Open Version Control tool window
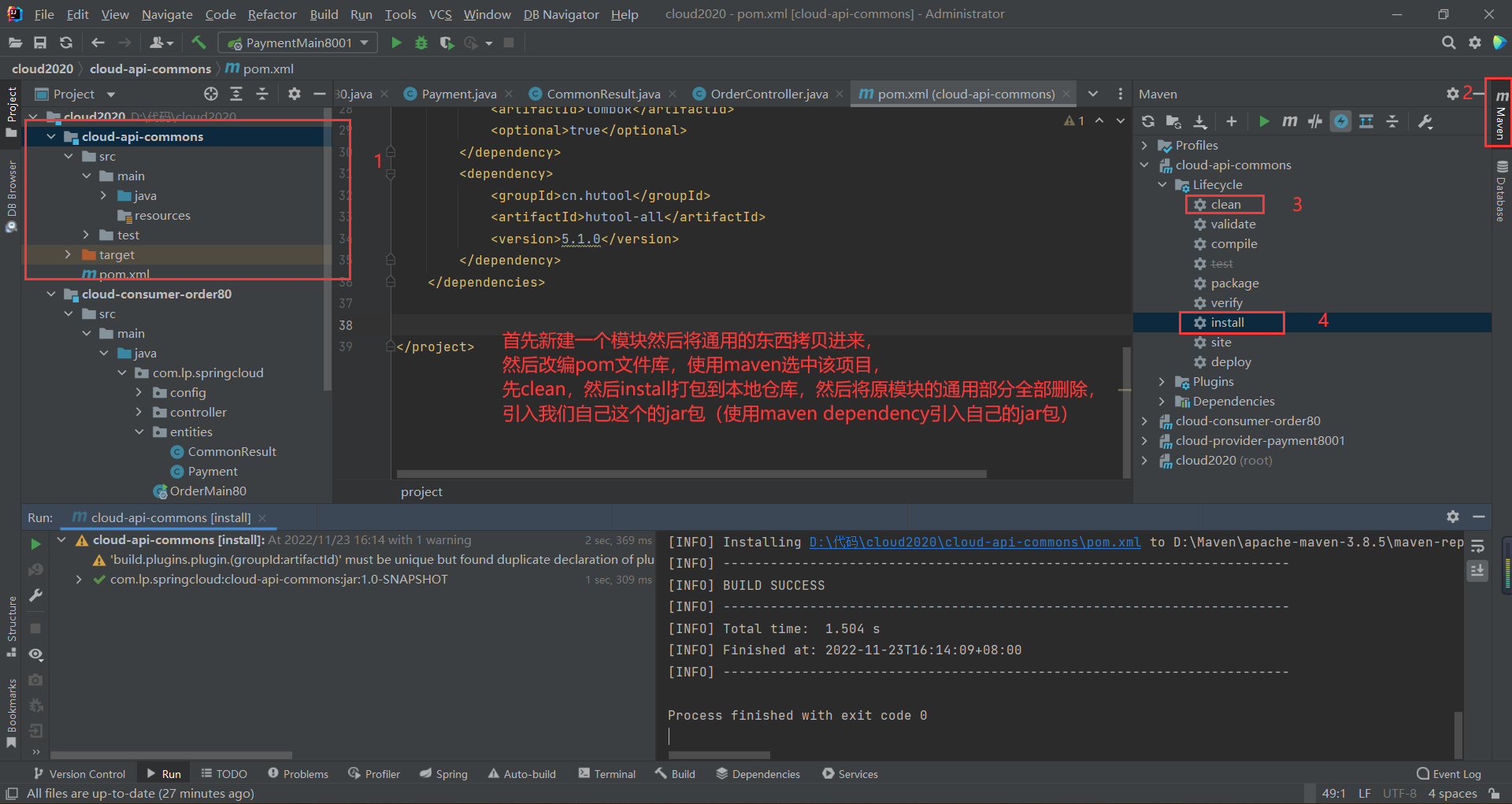Viewport: 1512px width, 804px height. point(79,774)
